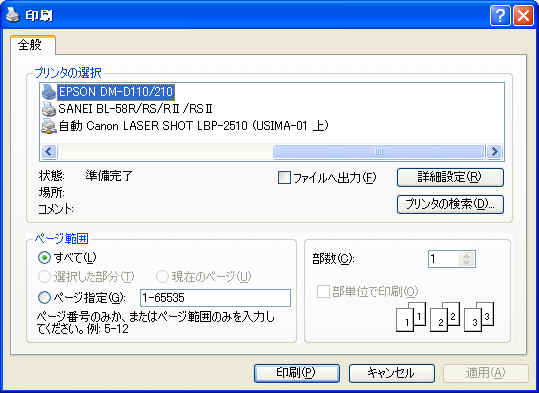Select the EPSON DM-D110/210 printer icon
Screen dimensions: 539x393
tap(49, 92)
